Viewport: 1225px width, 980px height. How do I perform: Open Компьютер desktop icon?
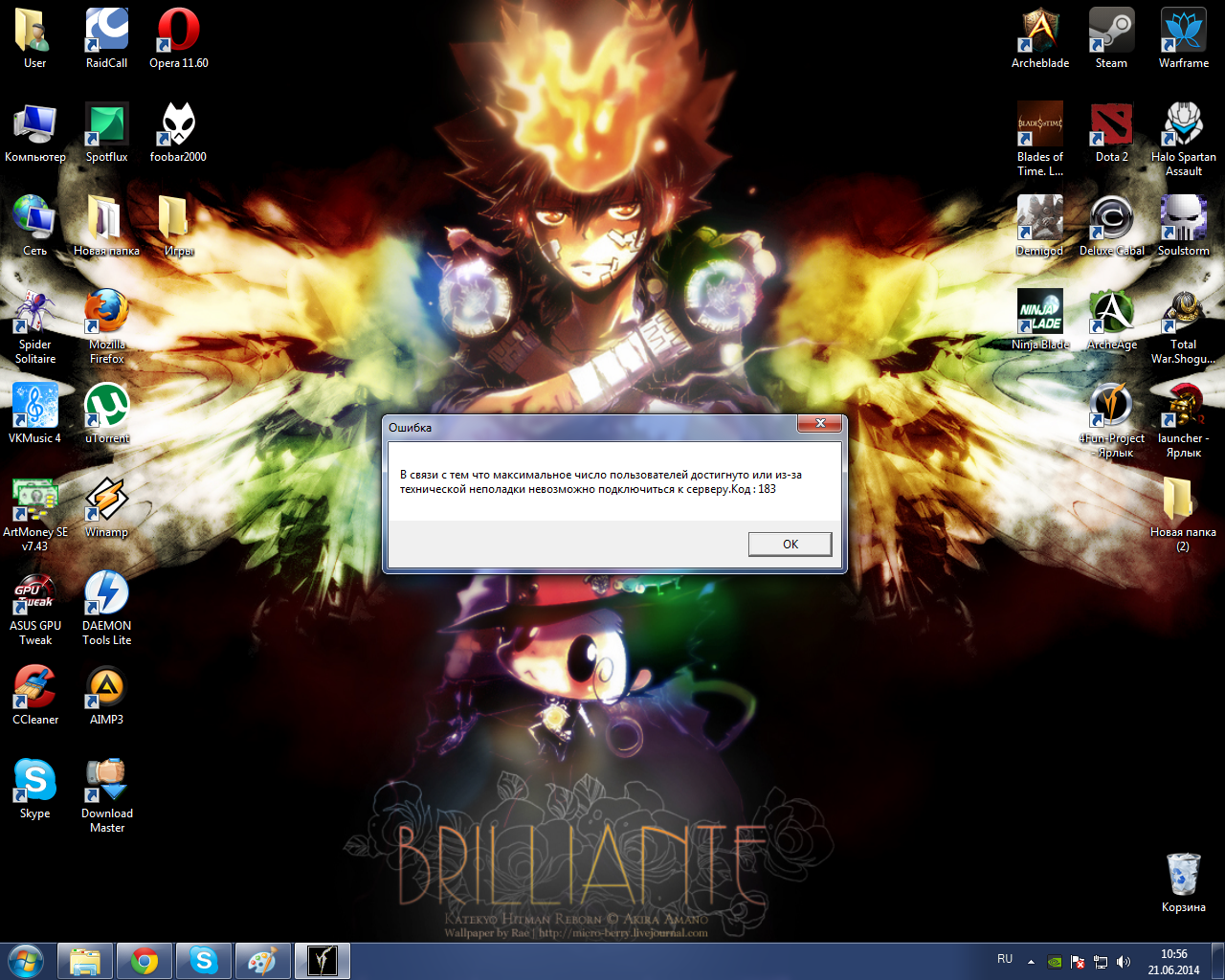(x=35, y=133)
